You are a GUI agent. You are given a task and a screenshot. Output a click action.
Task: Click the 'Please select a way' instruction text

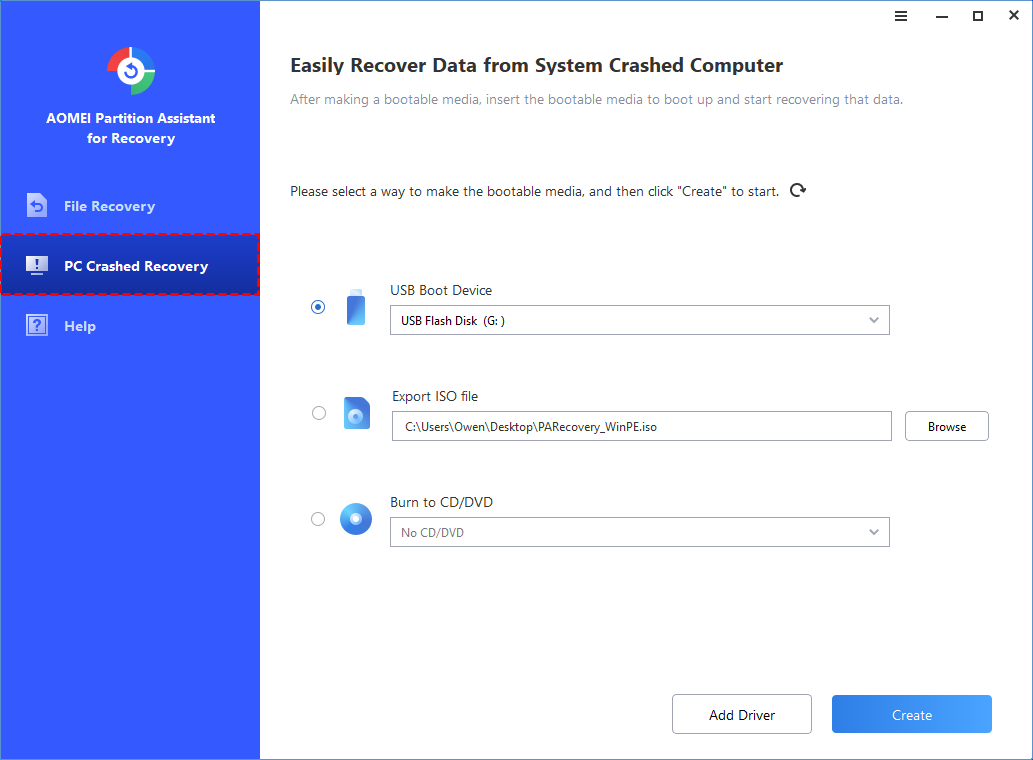click(534, 191)
